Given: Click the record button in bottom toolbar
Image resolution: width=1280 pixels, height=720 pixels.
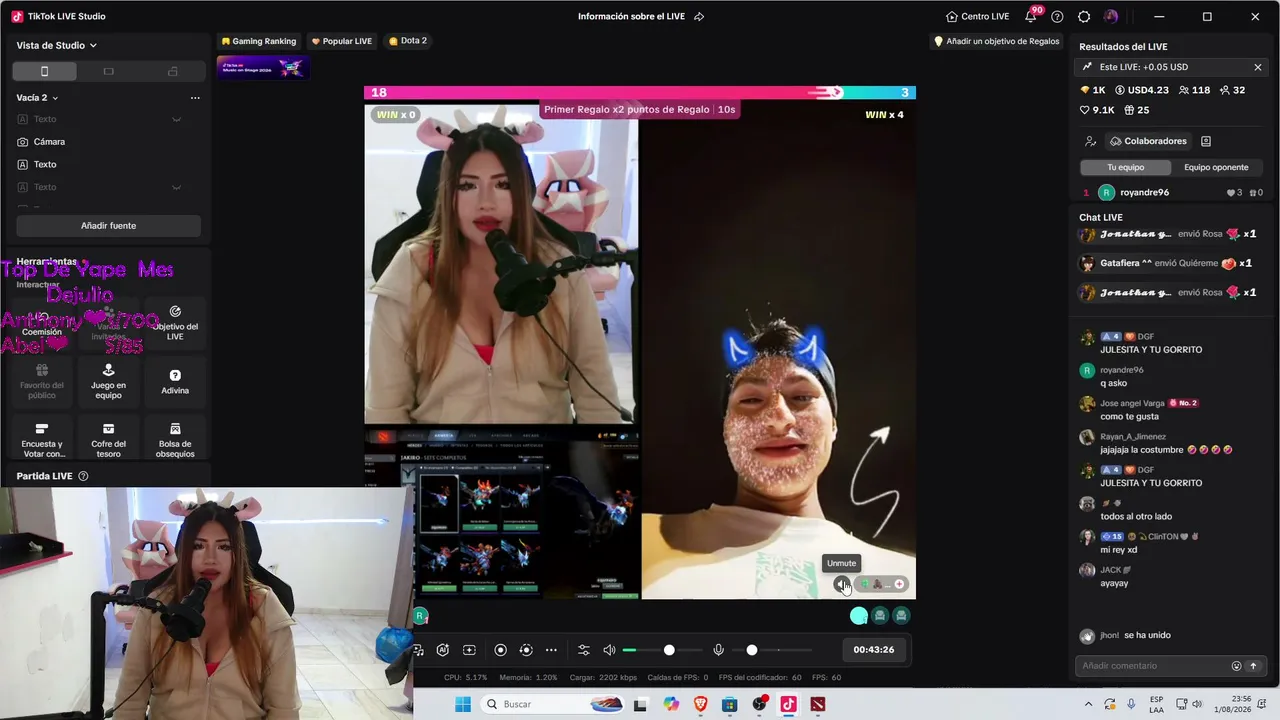Looking at the screenshot, I should pos(501,650).
